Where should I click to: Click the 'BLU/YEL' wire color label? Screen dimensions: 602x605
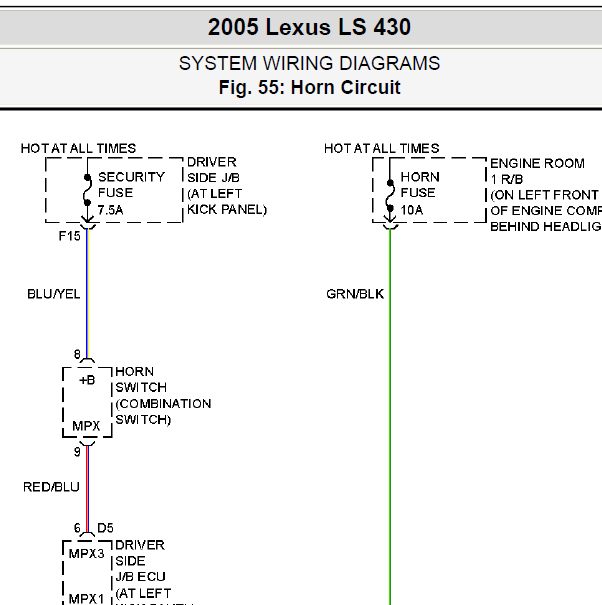point(54,294)
